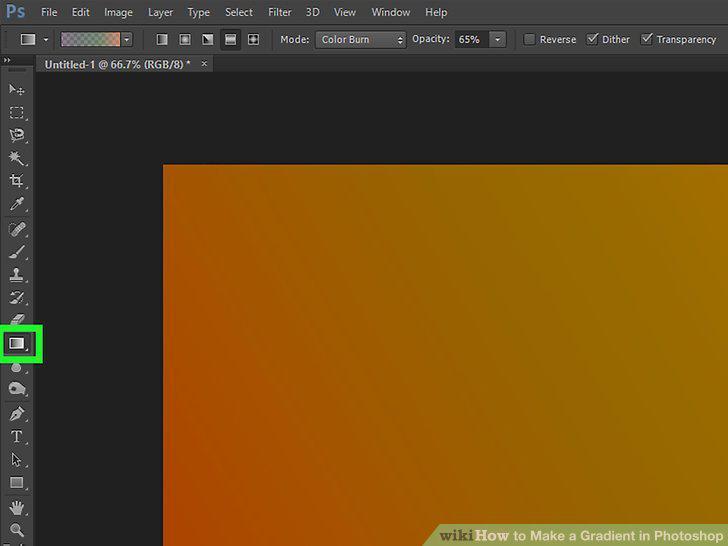
Task: Choose the Reflected Gradient style
Action: point(230,39)
